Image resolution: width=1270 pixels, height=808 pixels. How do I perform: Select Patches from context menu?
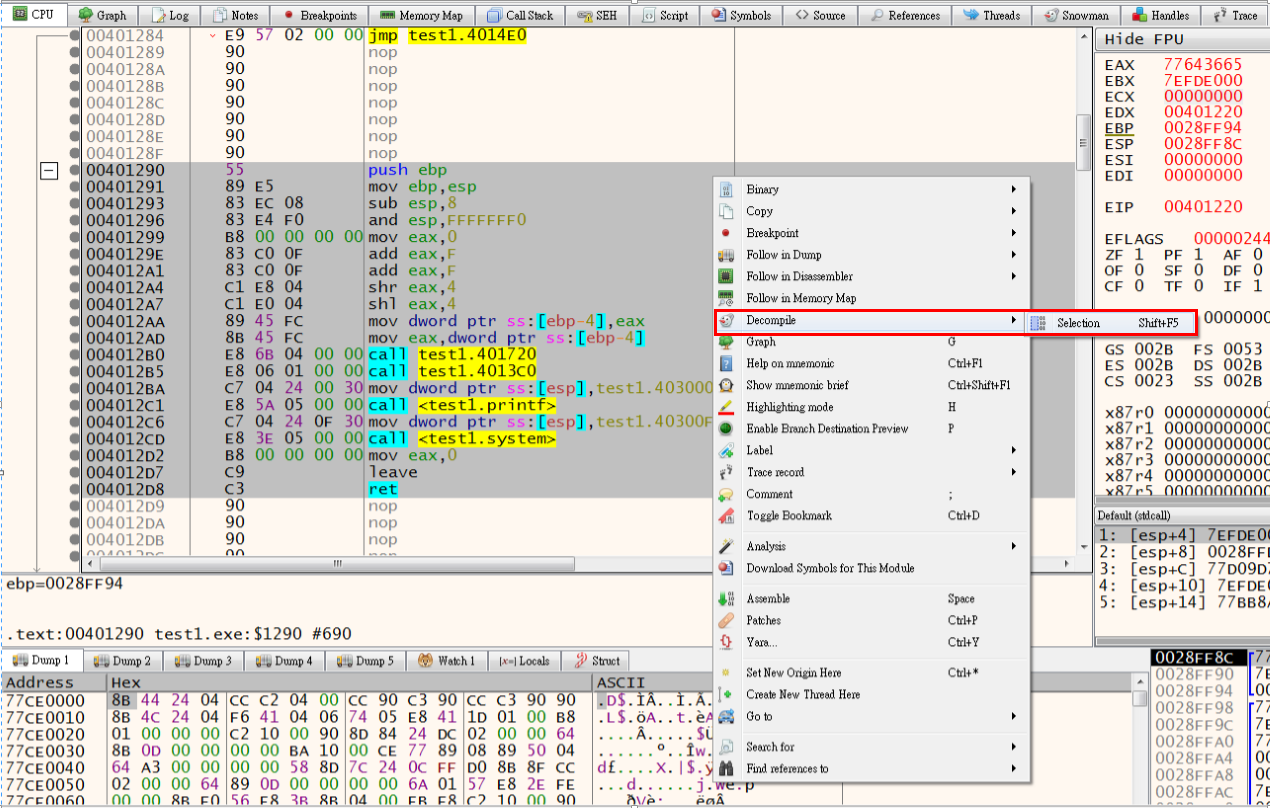871,620
